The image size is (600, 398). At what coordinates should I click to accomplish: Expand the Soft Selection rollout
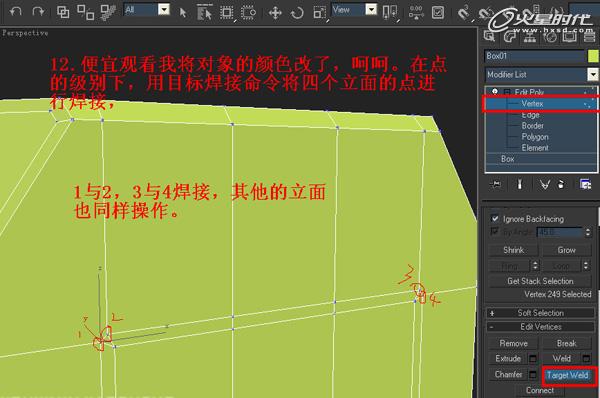click(540, 313)
